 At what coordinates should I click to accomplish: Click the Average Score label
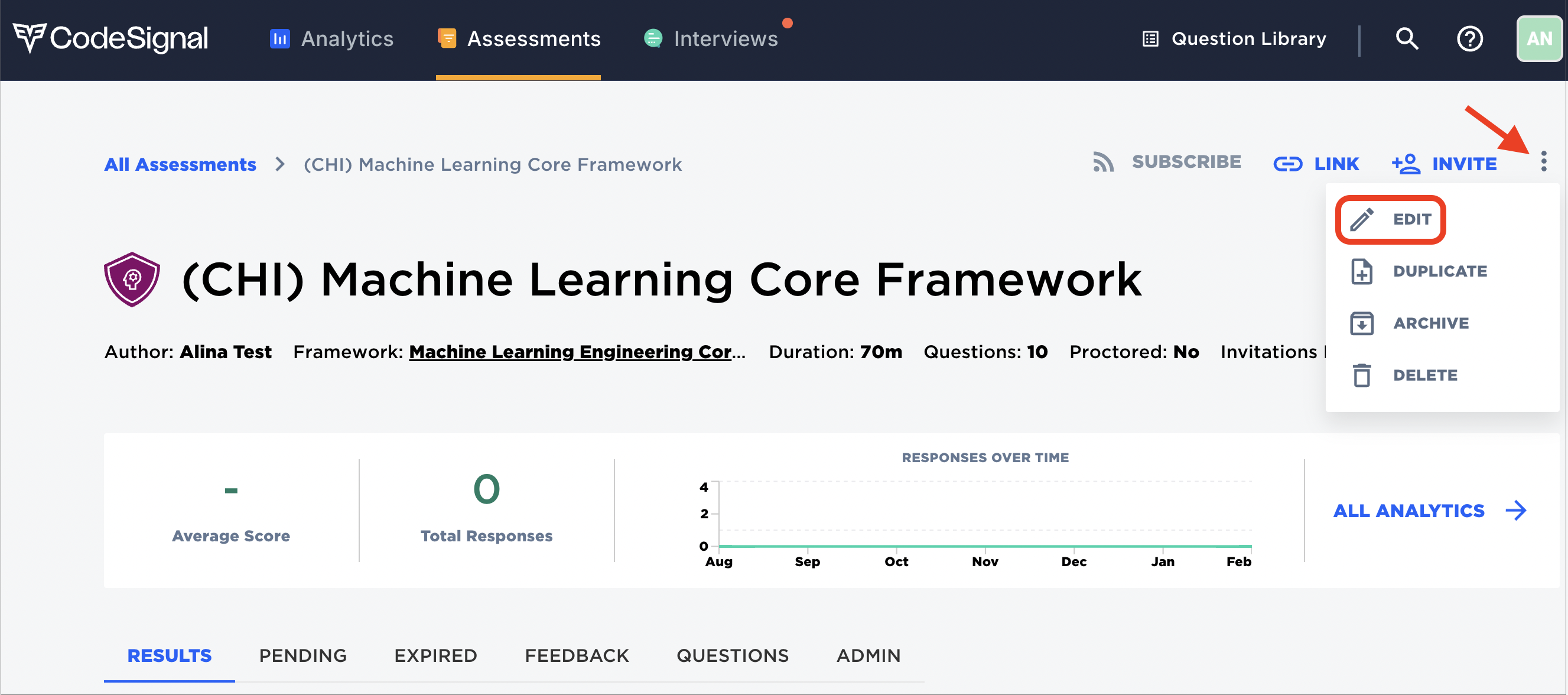tap(230, 536)
